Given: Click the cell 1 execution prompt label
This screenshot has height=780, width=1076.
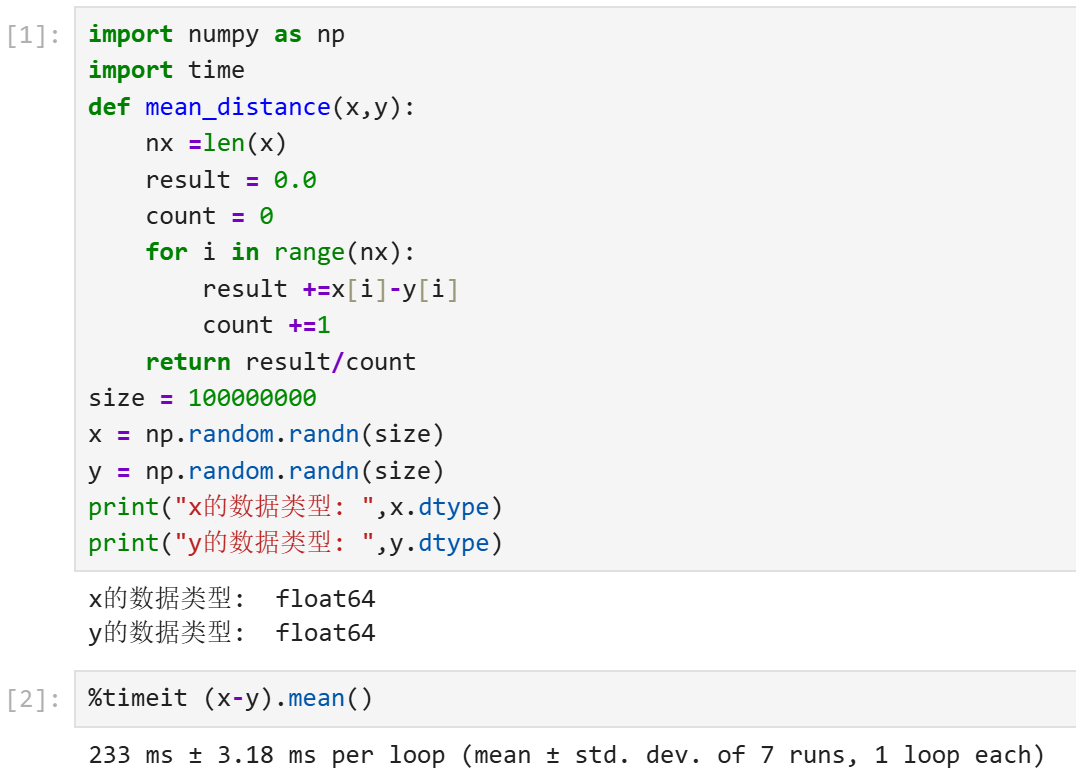Looking at the screenshot, I should 34,36.
